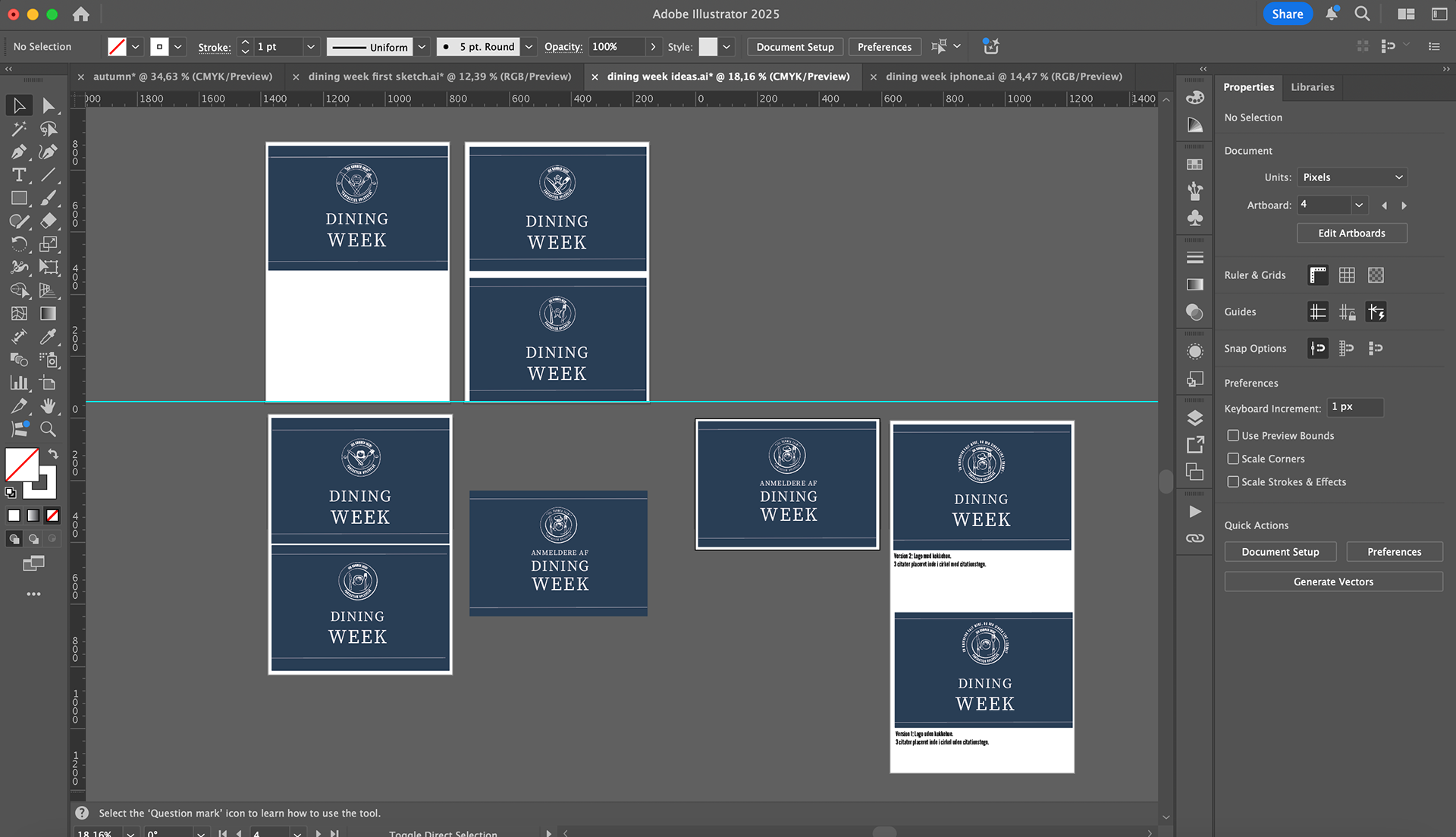
Task: Enable Use Preview Bounds checkbox
Action: click(1233, 435)
